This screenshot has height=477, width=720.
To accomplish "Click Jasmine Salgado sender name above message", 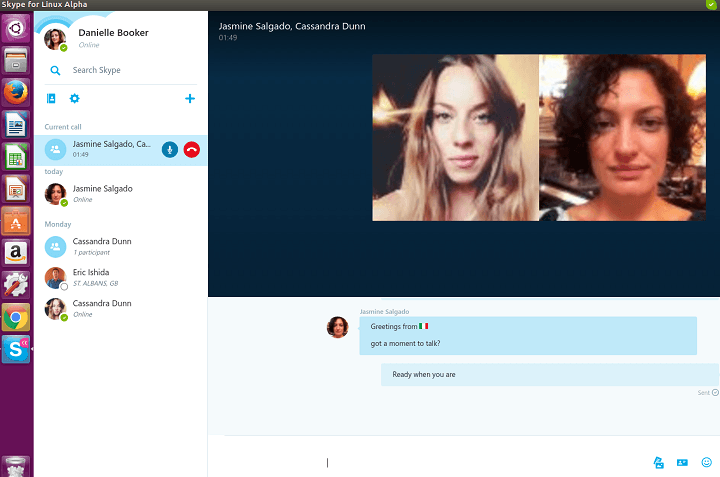I will [384, 311].
